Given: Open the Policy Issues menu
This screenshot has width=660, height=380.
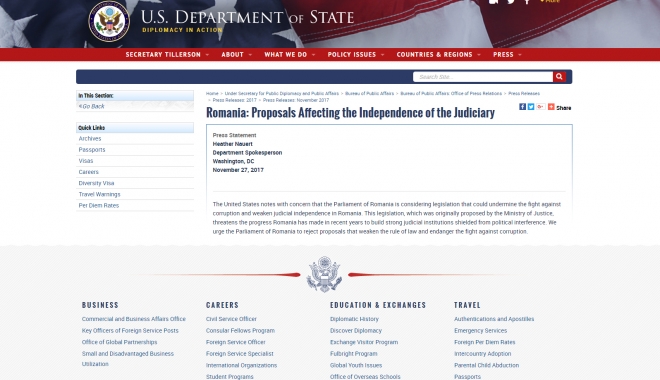Looking at the screenshot, I should 351,55.
